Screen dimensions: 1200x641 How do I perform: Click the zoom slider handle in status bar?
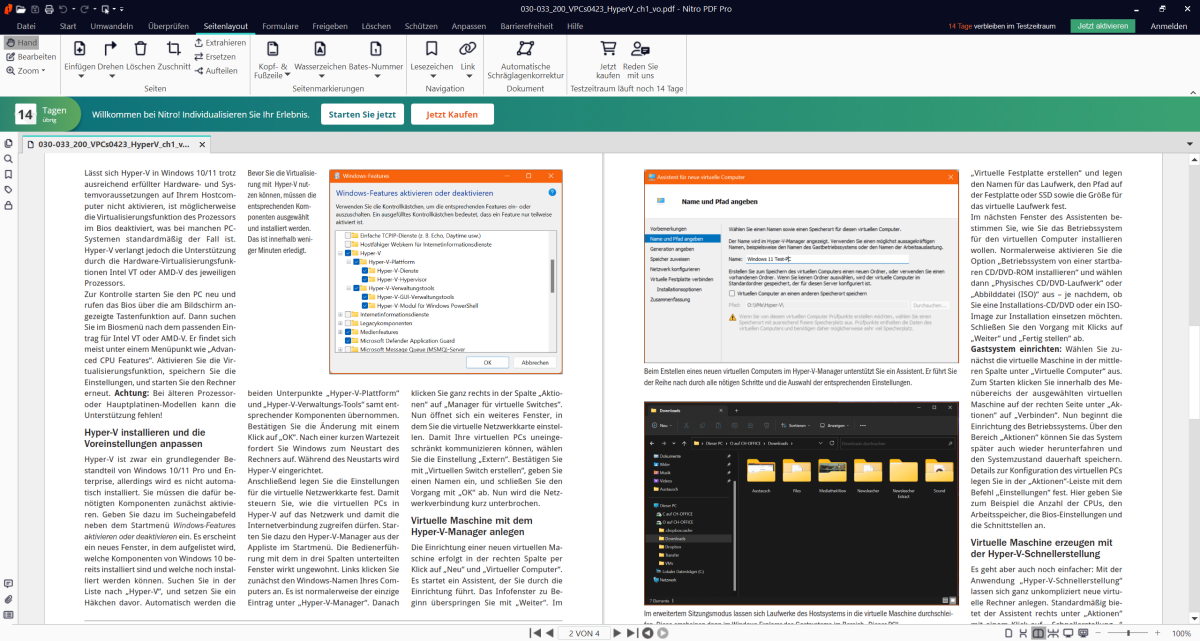(1128, 633)
